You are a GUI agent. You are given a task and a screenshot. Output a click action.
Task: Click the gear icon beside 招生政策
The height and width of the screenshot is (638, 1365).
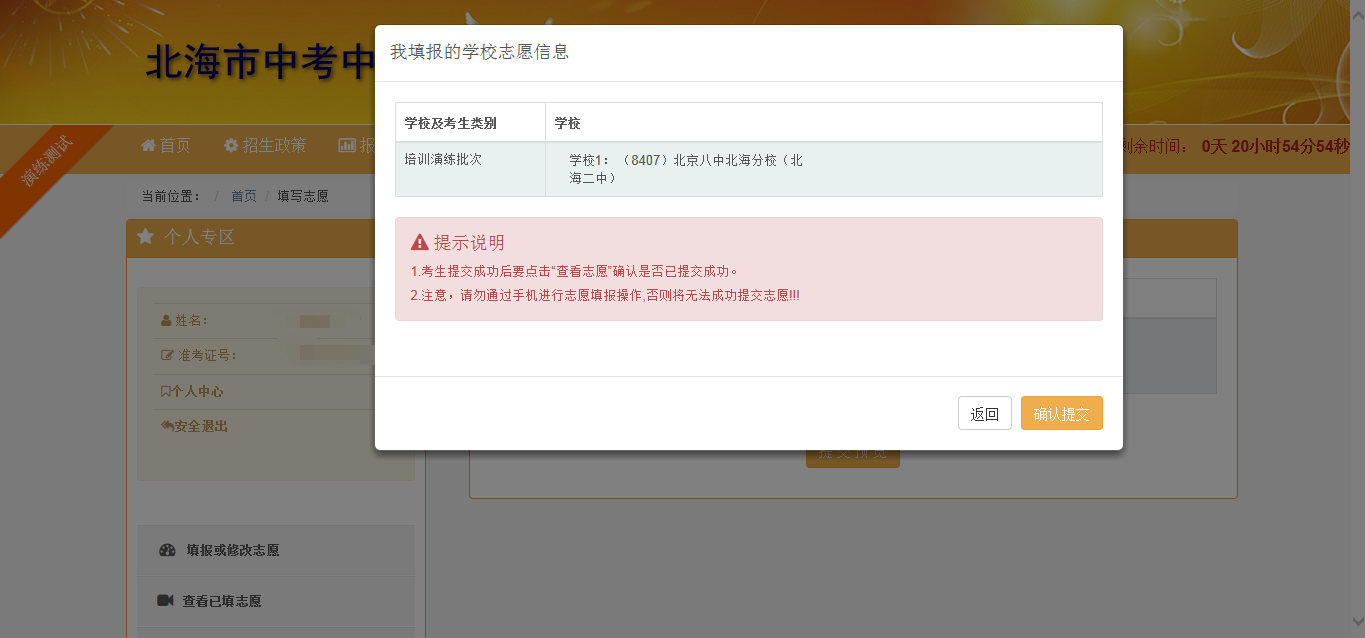(x=231, y=146)
